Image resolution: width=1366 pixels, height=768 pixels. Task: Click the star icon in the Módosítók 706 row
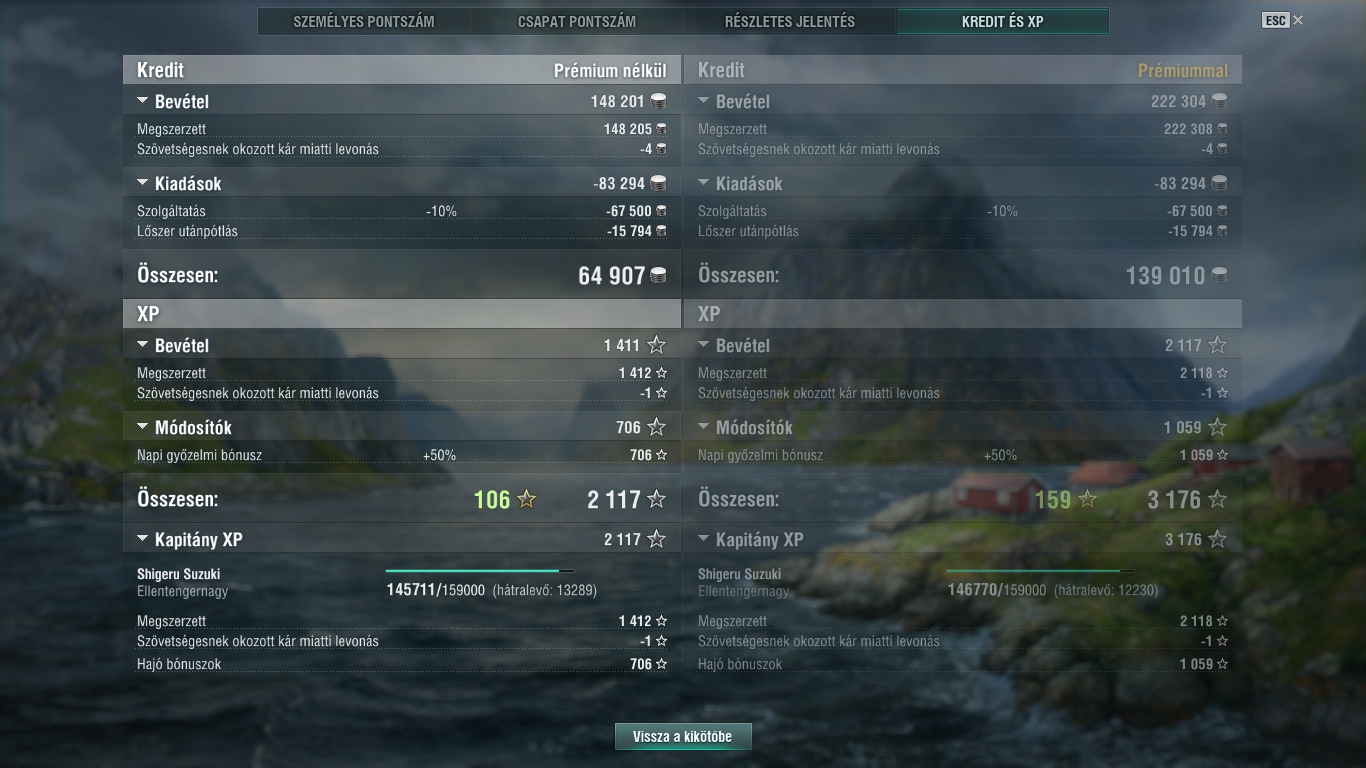[656, 427]
